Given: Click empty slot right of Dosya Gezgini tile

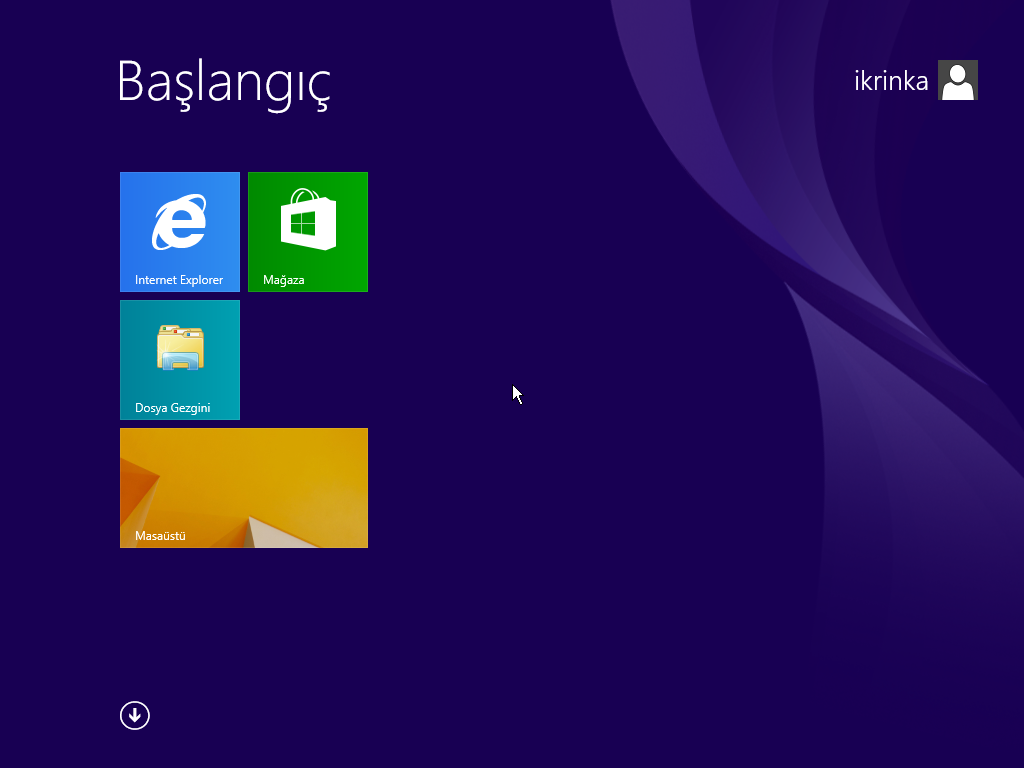Looking at the screenshot, I should pos(308,360).
